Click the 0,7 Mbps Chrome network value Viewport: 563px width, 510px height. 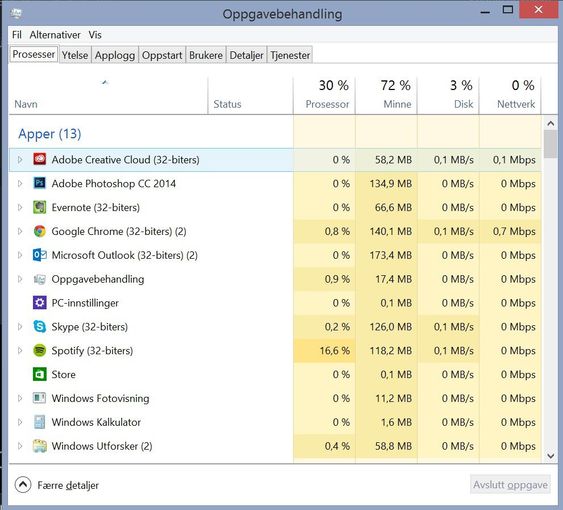(514, 231)
